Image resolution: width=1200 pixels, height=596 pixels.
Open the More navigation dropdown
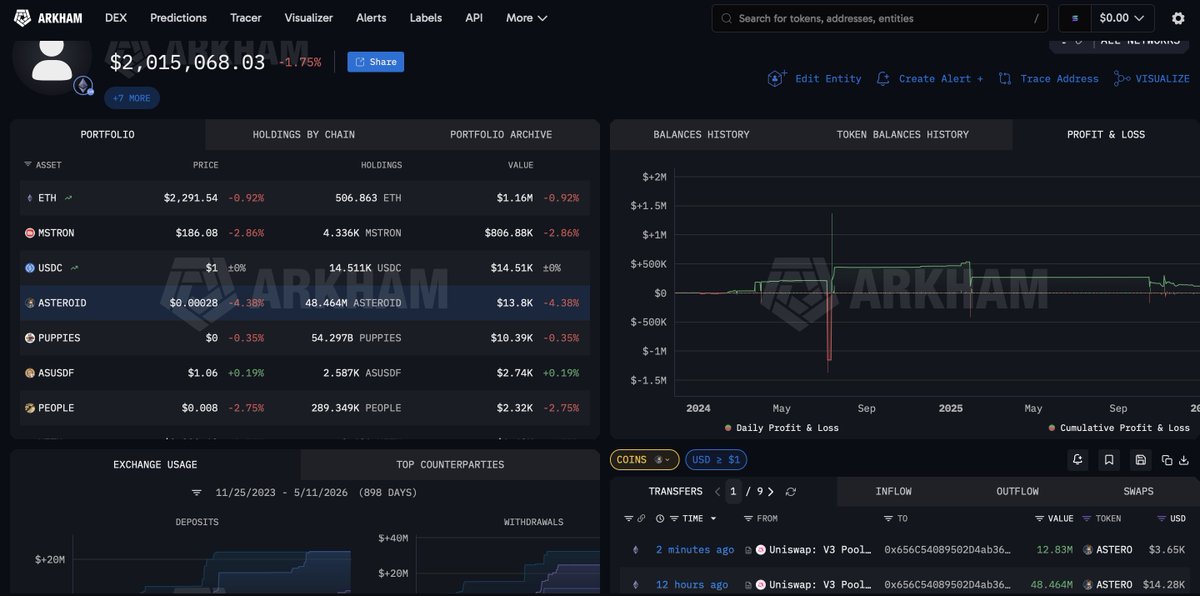coord(526,18)
